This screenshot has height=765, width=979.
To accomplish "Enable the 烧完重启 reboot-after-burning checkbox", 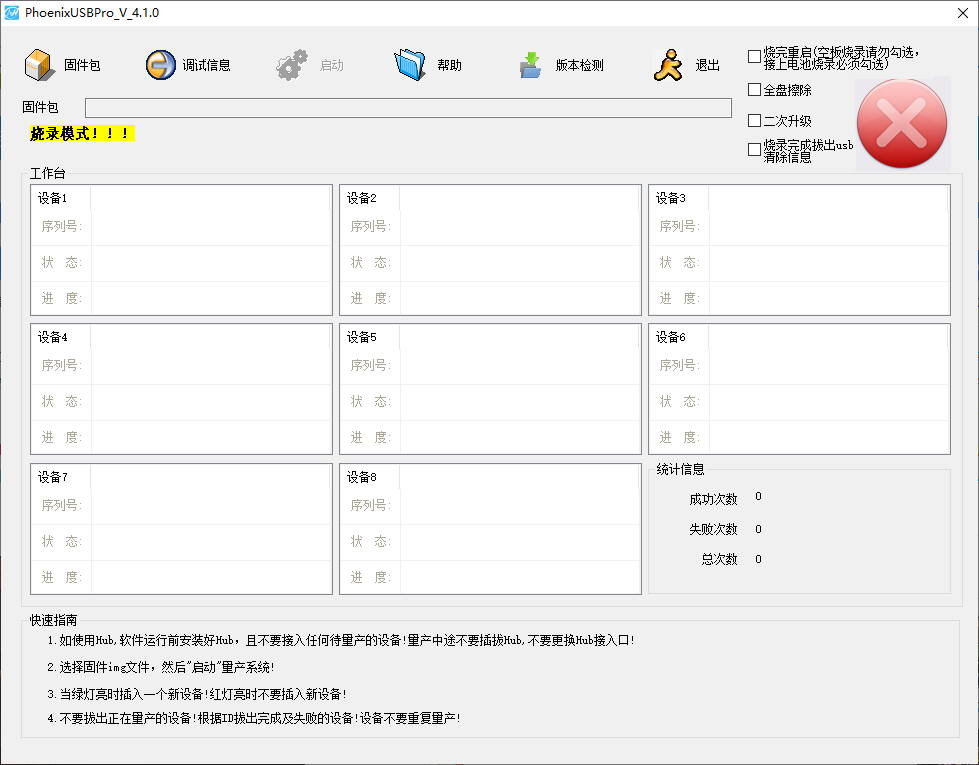I will pos(754,57).
